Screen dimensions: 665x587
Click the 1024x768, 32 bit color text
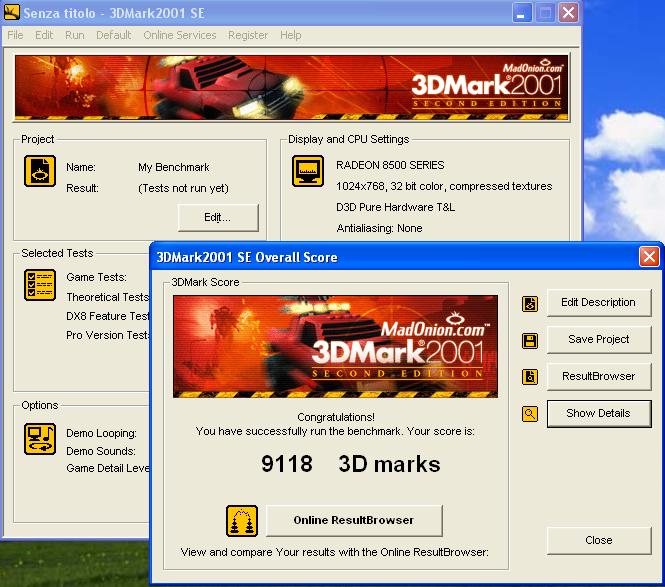point(444,186)
